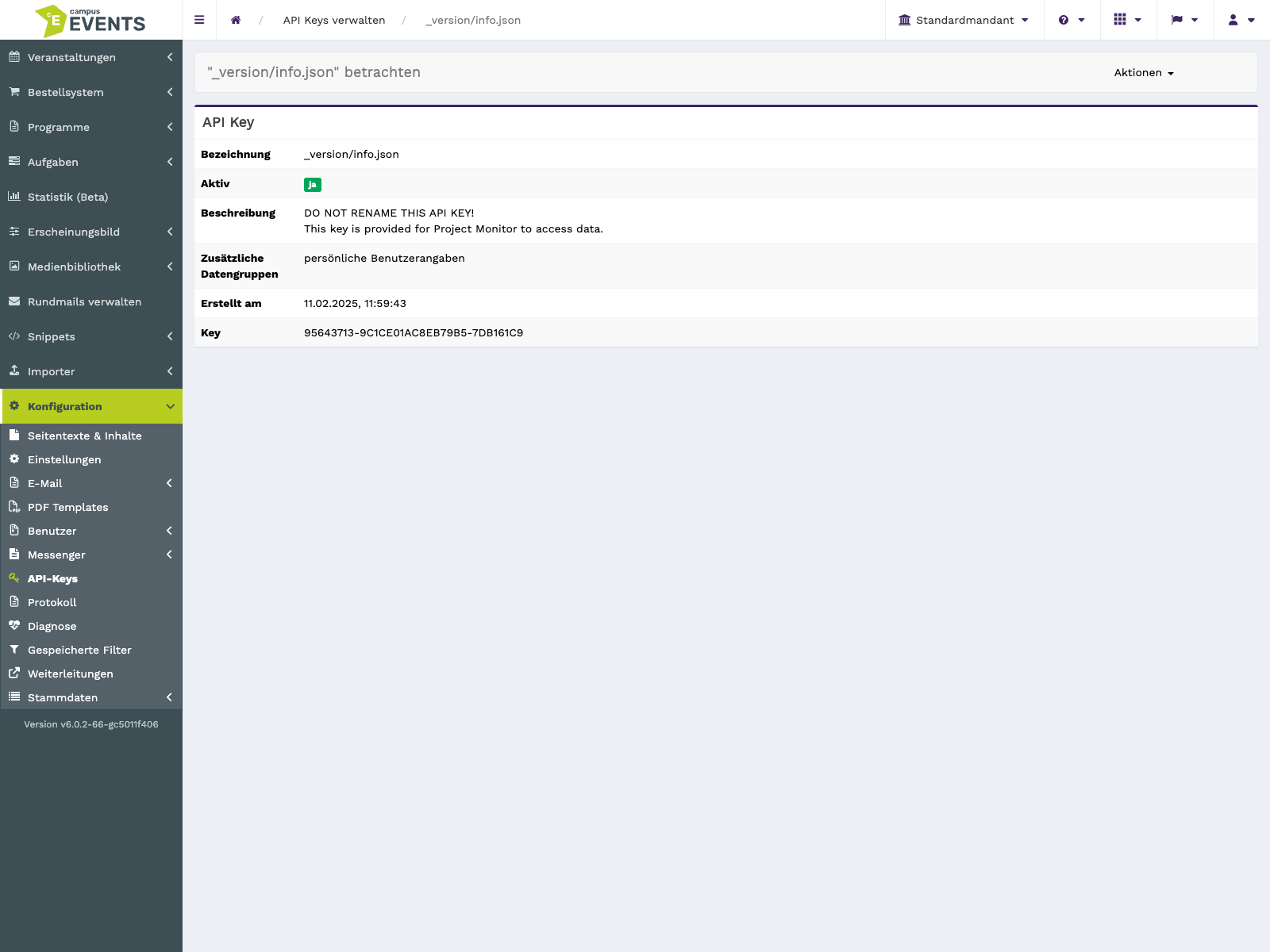Viewport: 1270px width, 952px height.
Task: Expand the Stammdaten submenu chevron
Action: pyautogui.click(x=169, y=697)
